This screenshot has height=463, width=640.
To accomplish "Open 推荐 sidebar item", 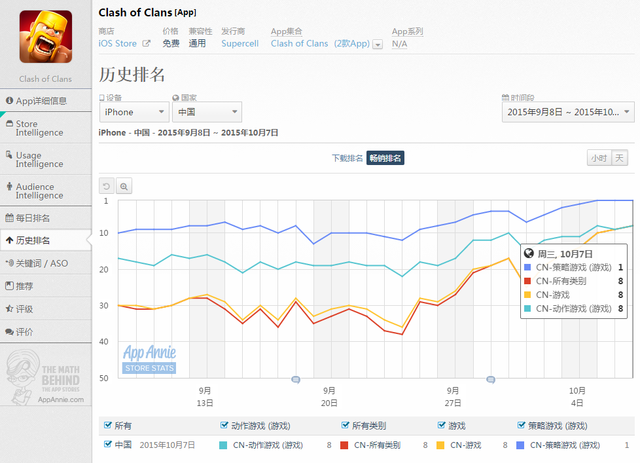I will [46, 286].
